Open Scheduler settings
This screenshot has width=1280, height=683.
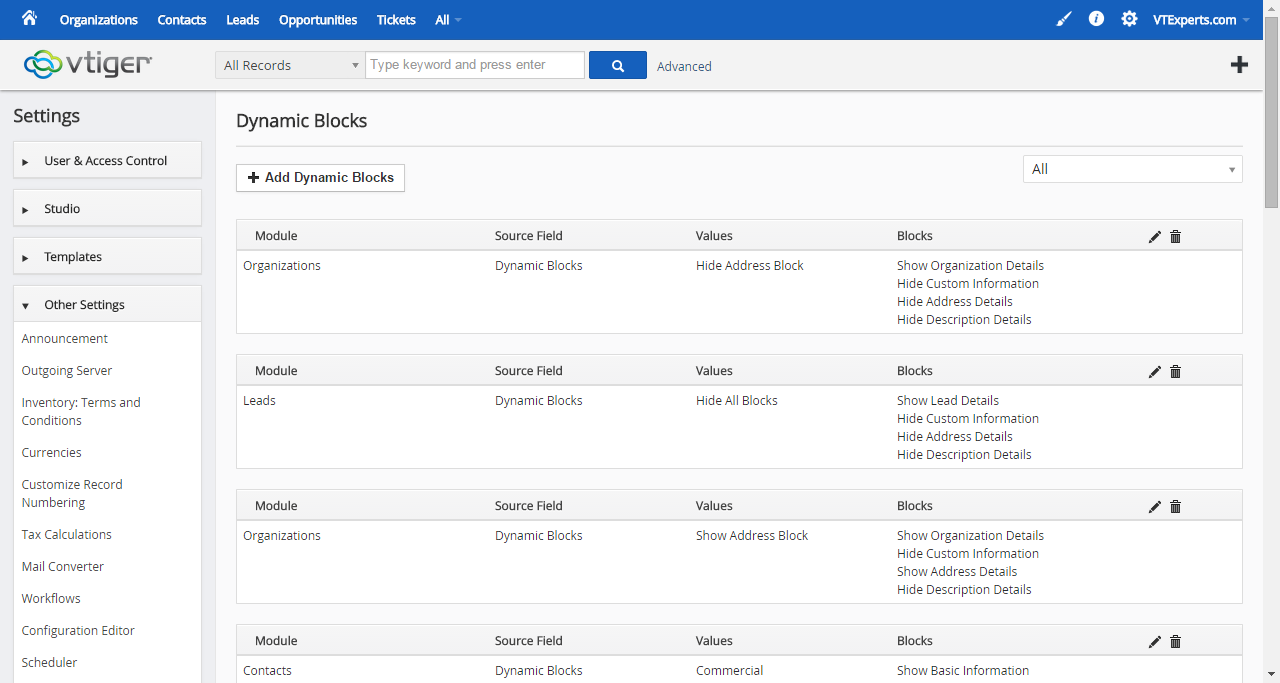pos(49,662)
